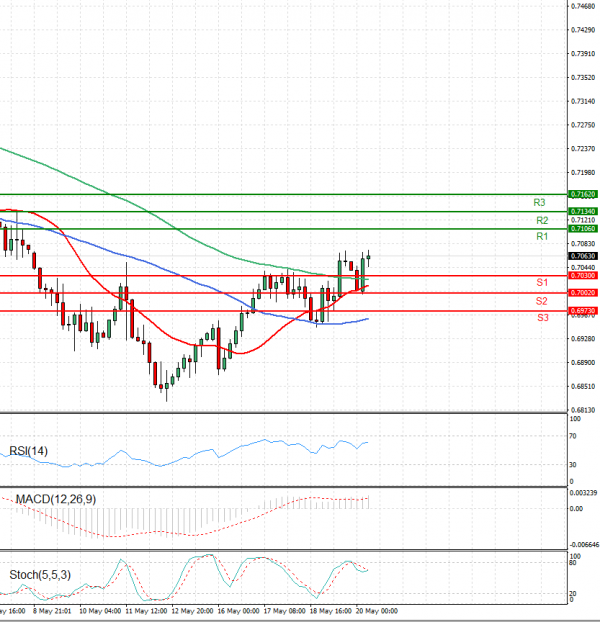Image resolution: width=600 pixels, height=622 pixels.
Task: Click the 10 May 04:00 time label
Action: [100, 611]
